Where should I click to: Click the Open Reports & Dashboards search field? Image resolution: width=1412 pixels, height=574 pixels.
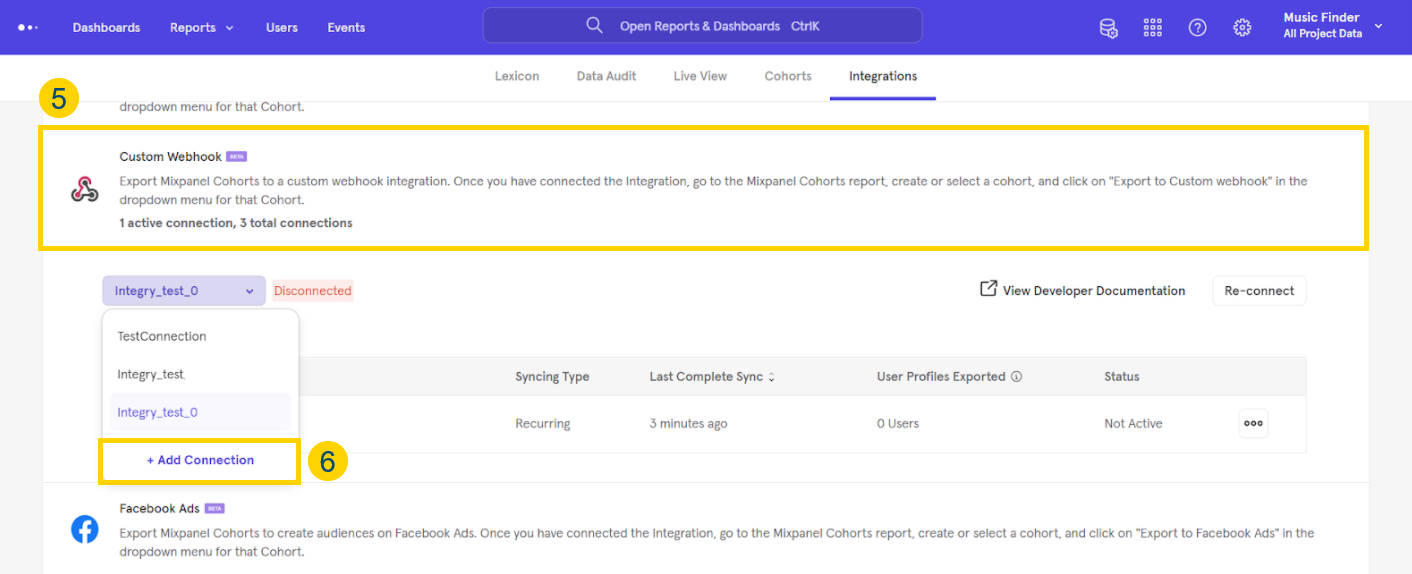(702, 26)
